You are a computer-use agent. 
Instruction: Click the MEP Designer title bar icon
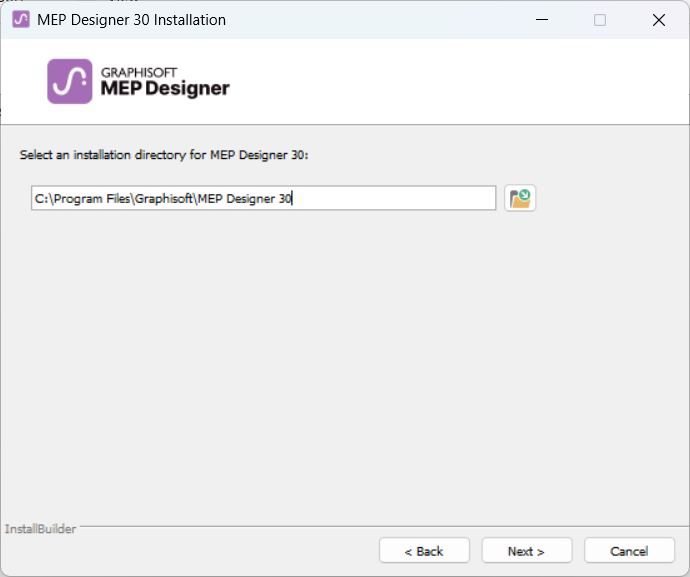point(21,20)
